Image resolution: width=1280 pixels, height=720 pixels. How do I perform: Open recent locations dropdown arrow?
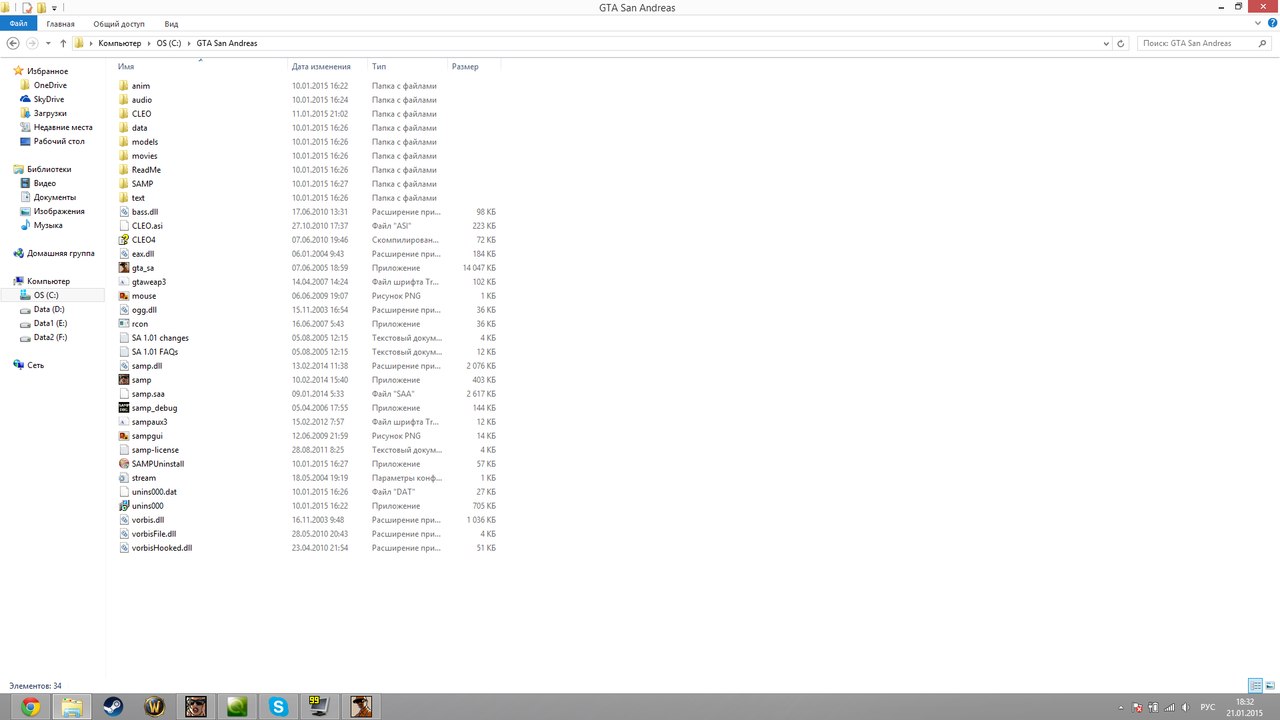48,43
